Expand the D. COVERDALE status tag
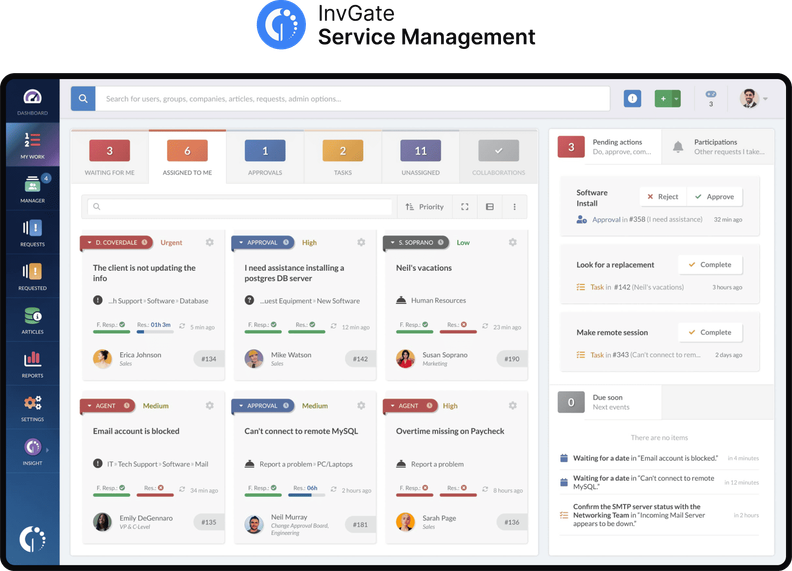Viewport: 792px width, 571px height. [x=116, y=243]
